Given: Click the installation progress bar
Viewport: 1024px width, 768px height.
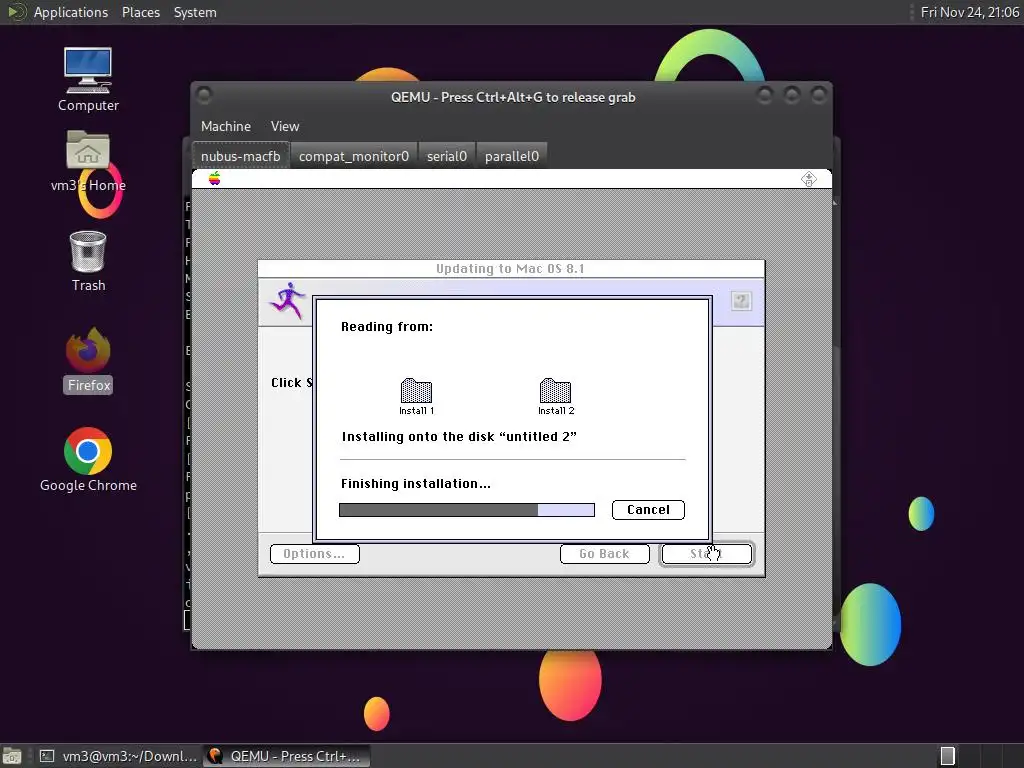Looking at the screenshot, I should [467, 509].
